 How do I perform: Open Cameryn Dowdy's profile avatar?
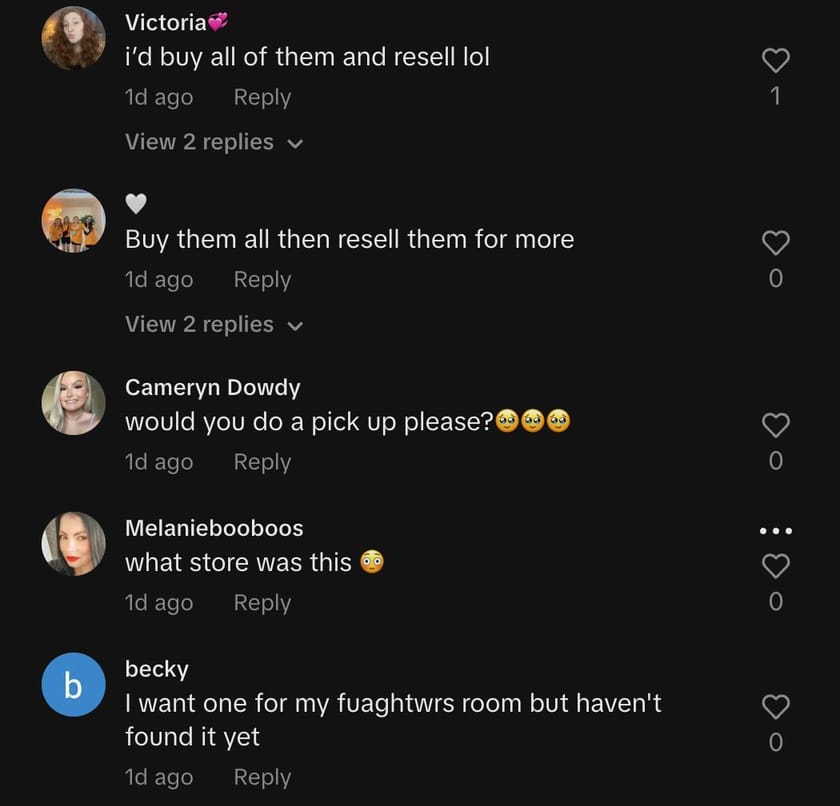73,403
